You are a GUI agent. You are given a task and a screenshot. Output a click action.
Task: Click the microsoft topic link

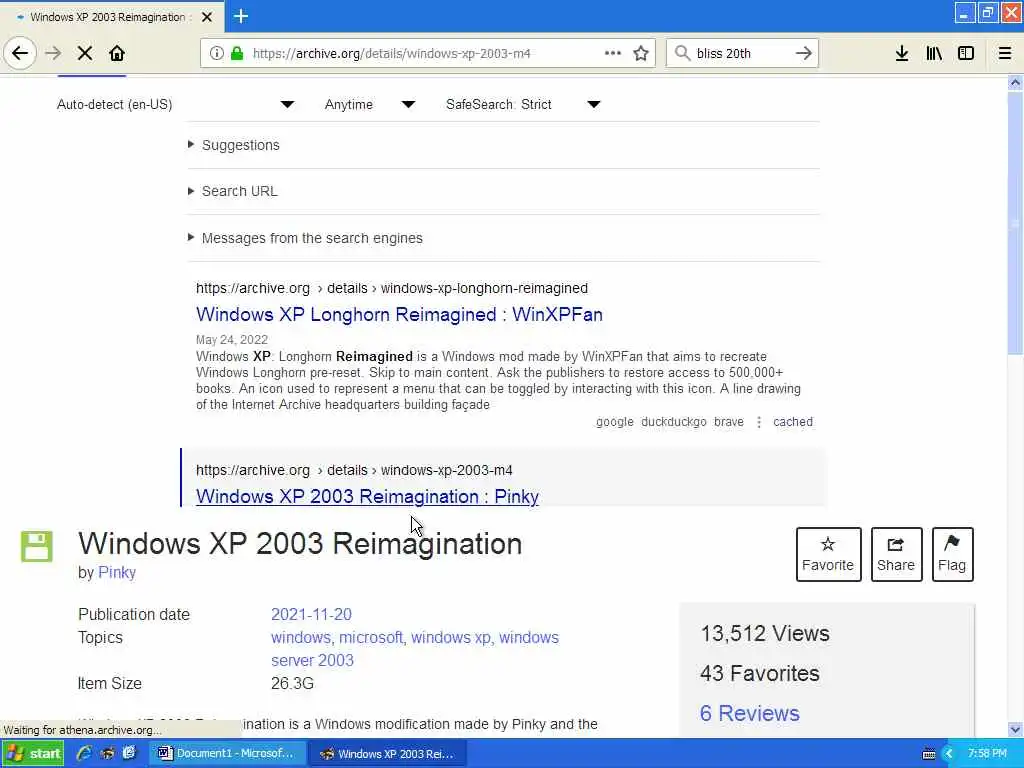372,637
